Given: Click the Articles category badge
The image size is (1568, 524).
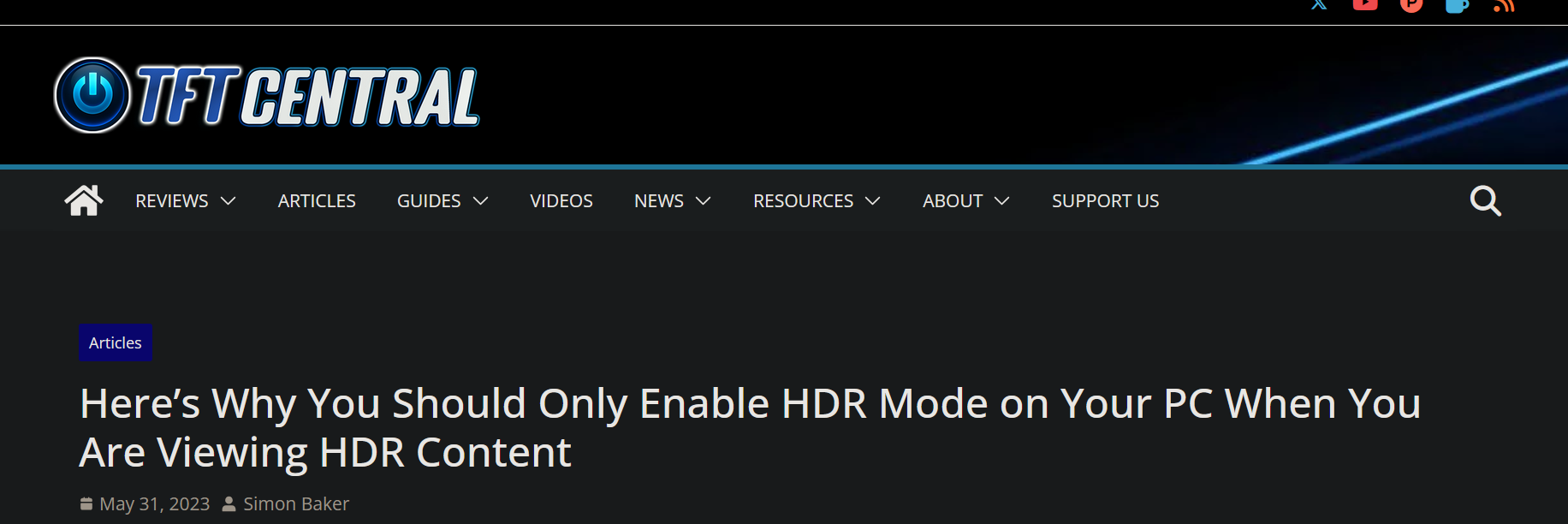Looking at the screenshot, I should coord(116,342).
